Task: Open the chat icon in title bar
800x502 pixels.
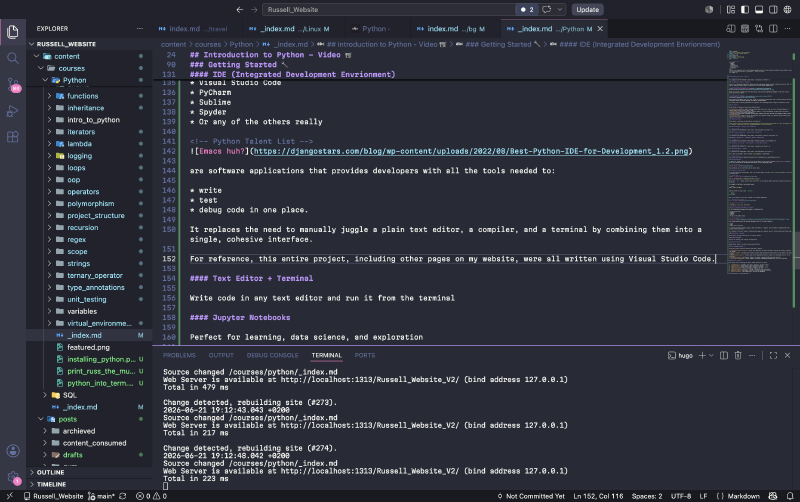Action: tap(546, 9)
